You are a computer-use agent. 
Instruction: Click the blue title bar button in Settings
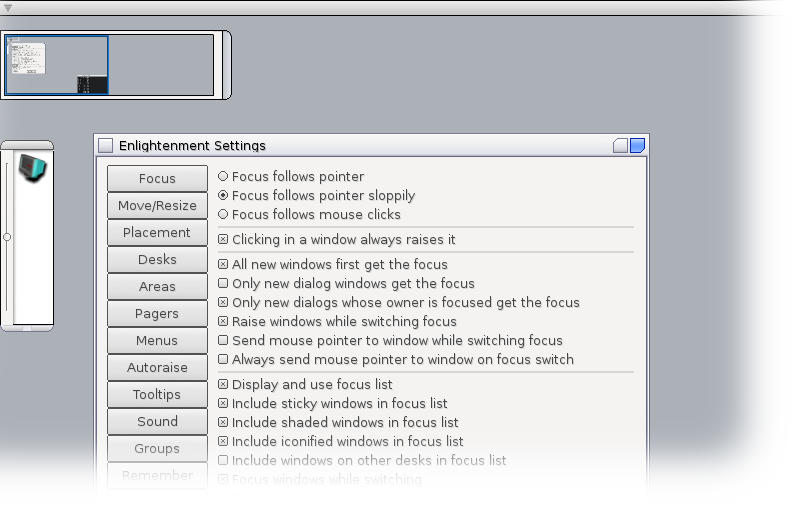click(637, 145)
